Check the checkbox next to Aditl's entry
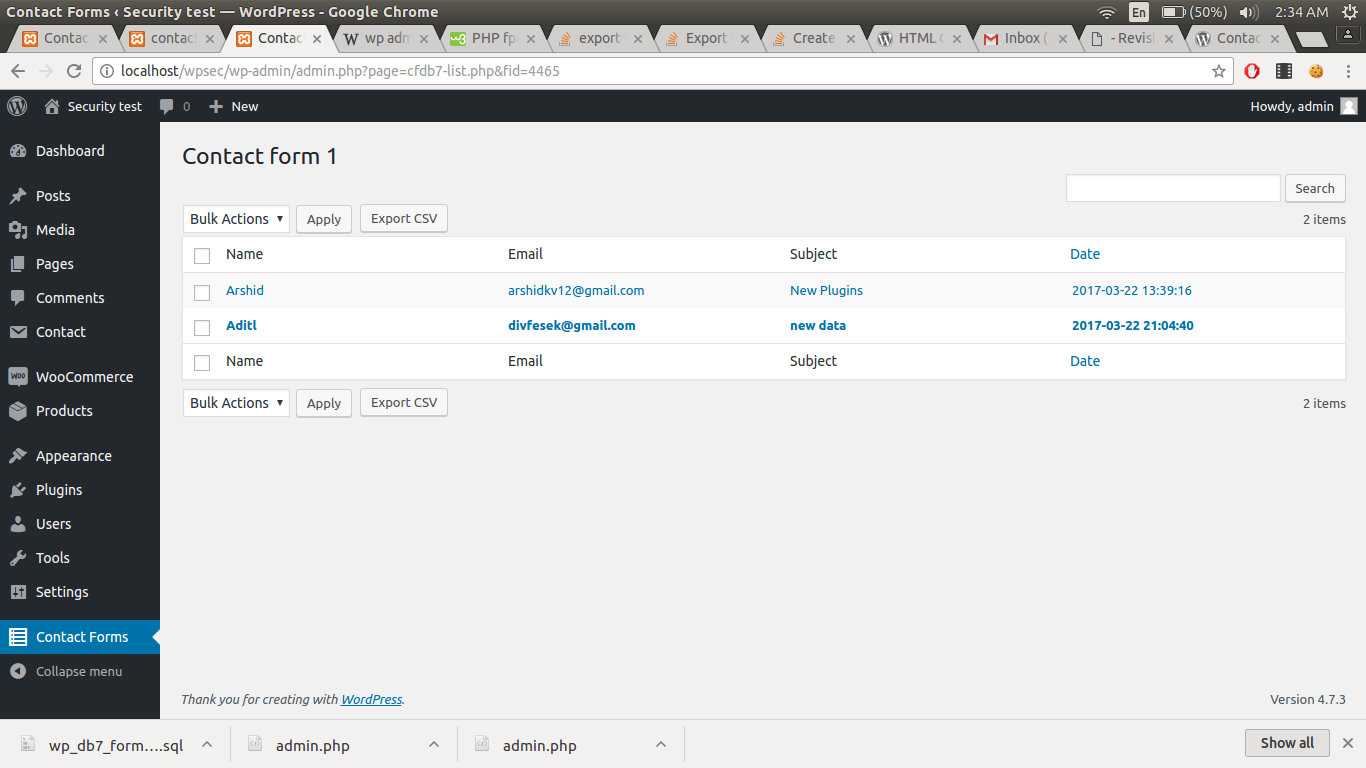1366x768 pixels. pos(201,326)
